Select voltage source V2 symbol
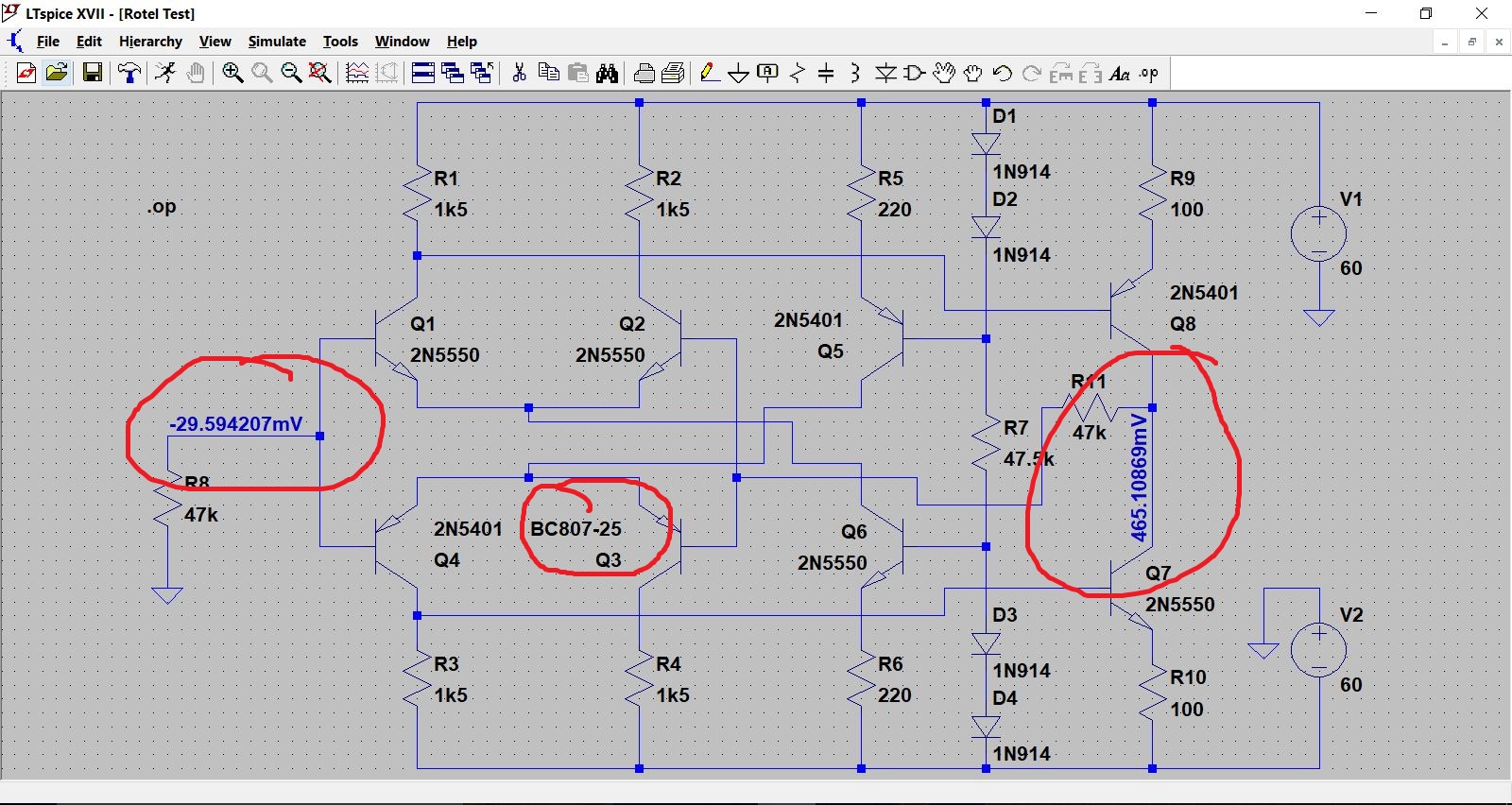This screenshot has width=1512, height=805. click(1318, 649)
